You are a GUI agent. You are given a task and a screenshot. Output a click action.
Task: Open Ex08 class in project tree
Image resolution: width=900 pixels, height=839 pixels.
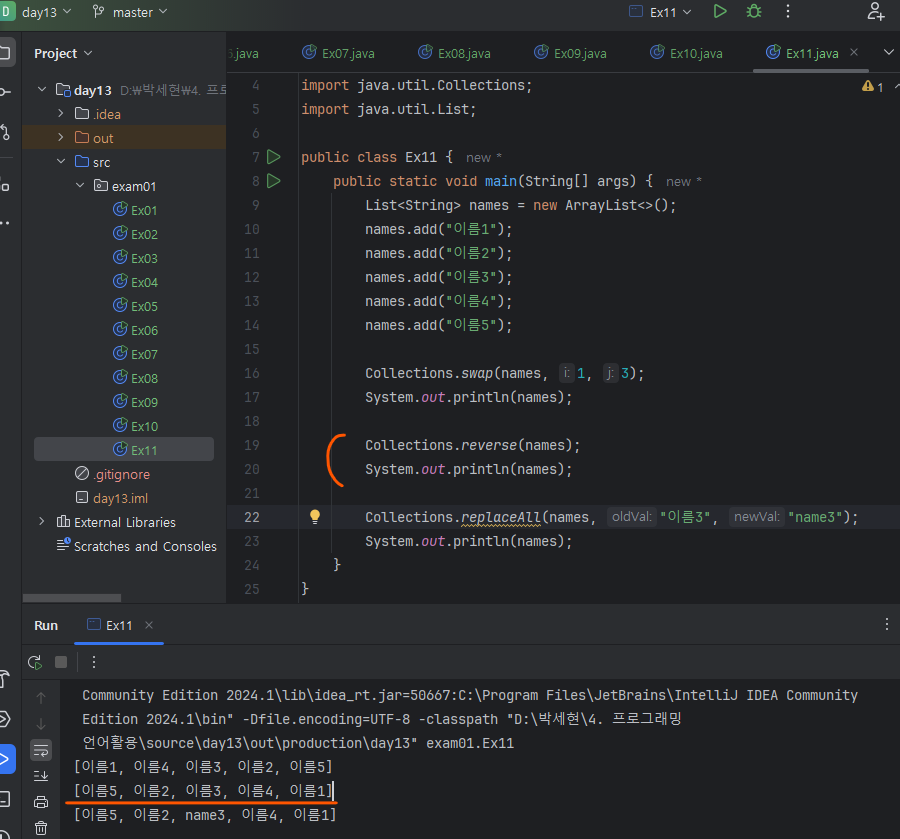coord(135,378)
